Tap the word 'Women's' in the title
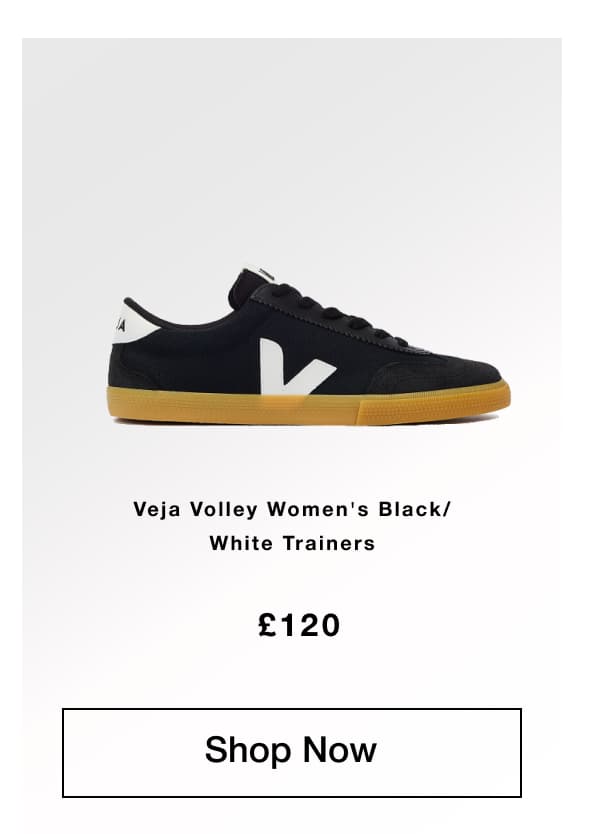 point(318,510)
